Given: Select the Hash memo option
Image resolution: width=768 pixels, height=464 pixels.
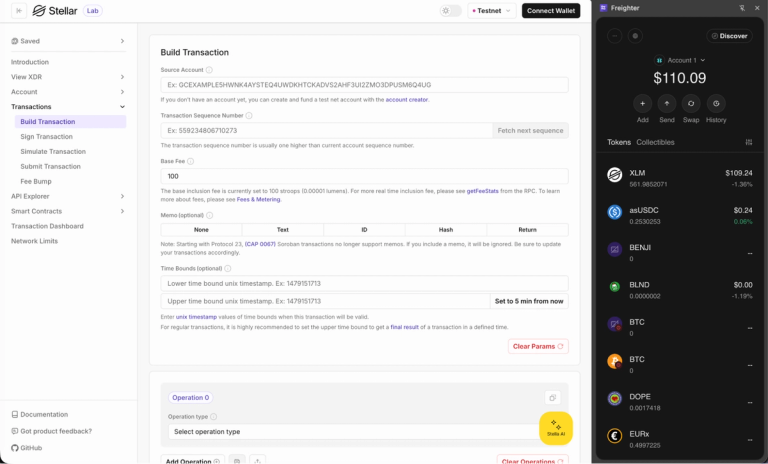Looking at the screenshot, I should [x=446, y=230].
